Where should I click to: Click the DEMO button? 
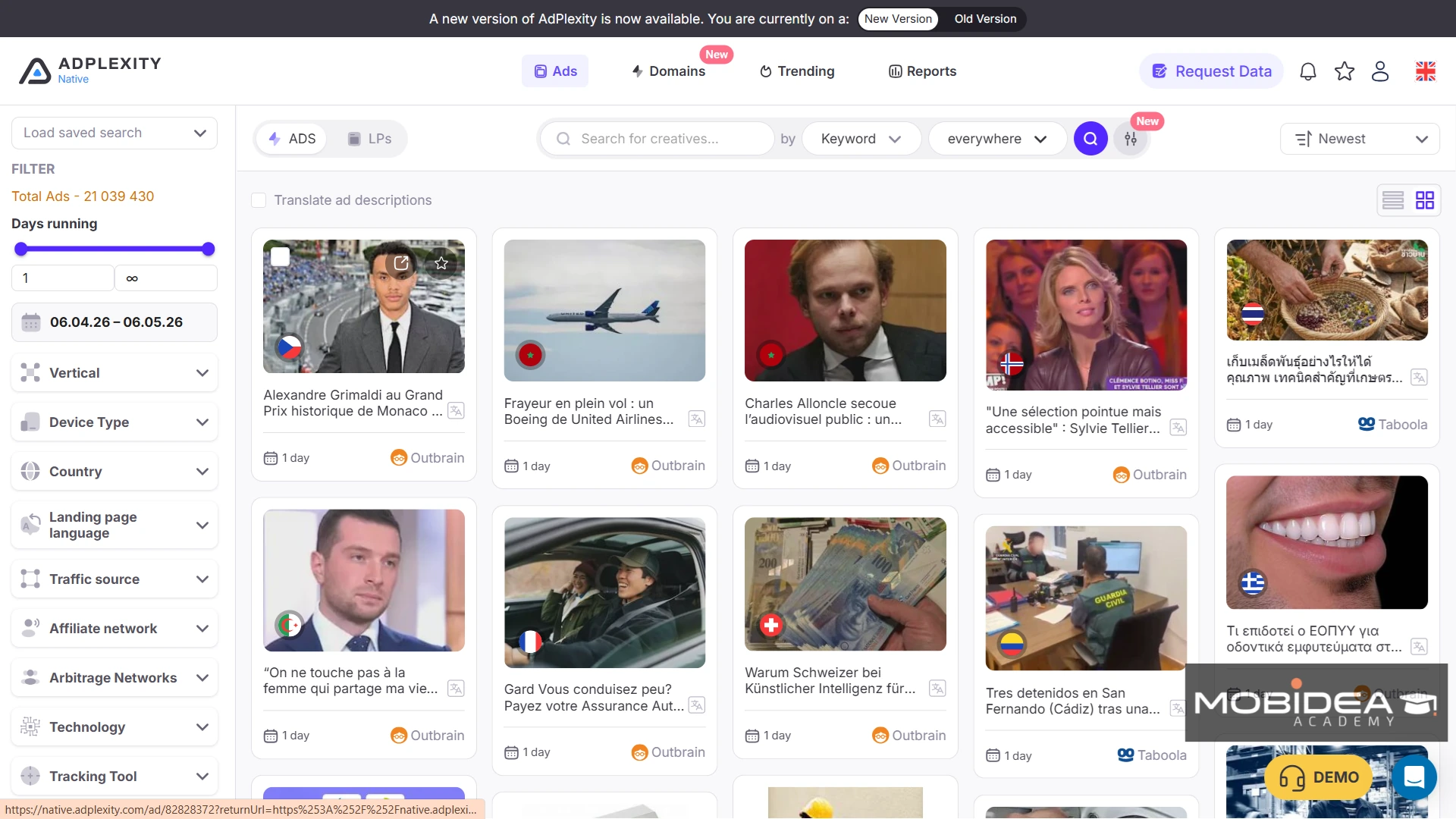coord(1318,777)
